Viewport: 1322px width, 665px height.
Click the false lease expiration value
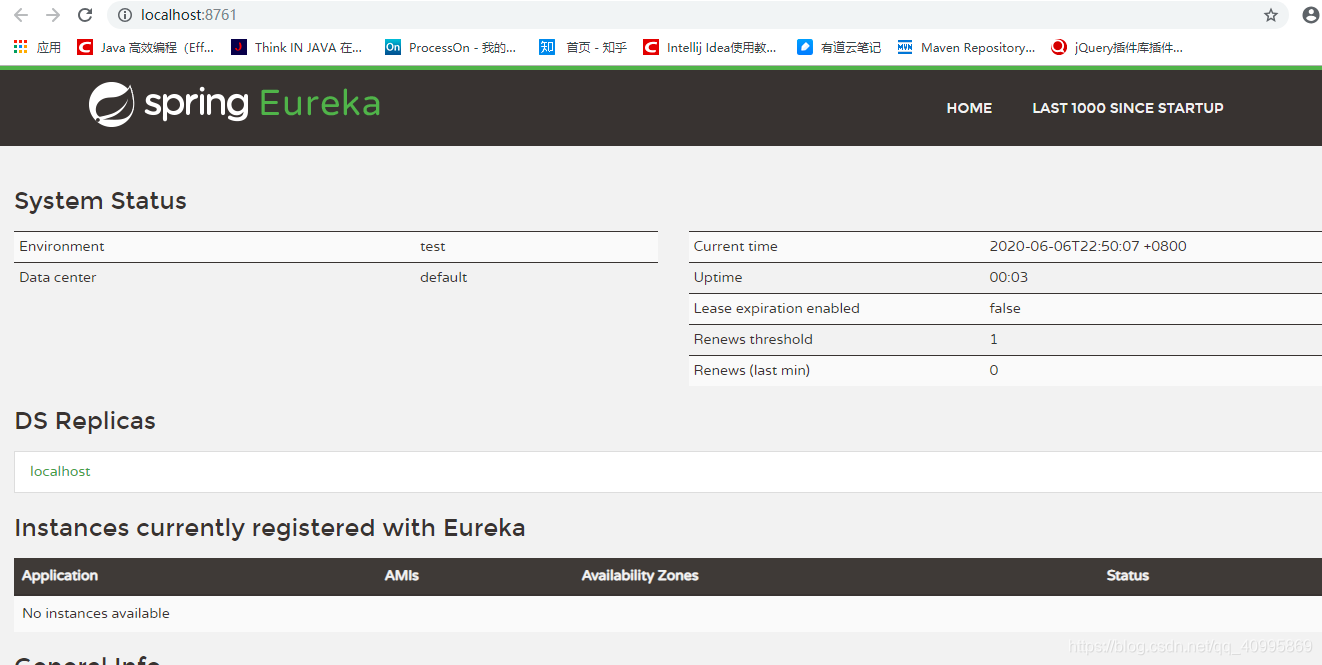[1005, 308]
